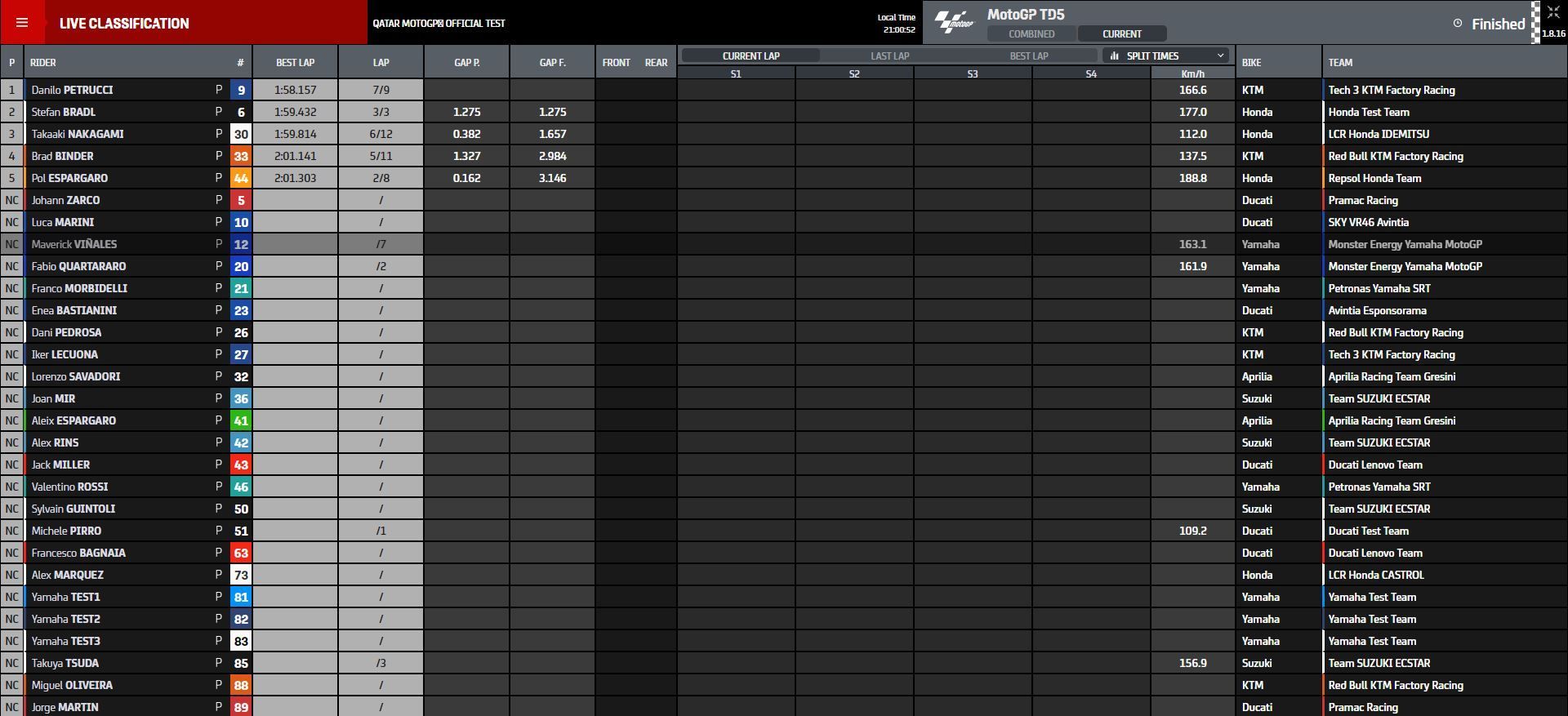Click the MotoGP logo
1568x716 pixels.
click(x=954, y=23)
